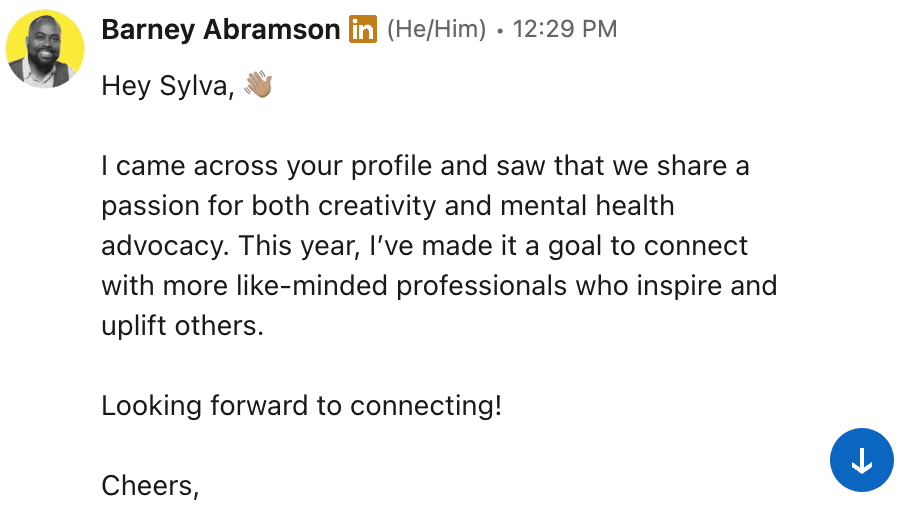Open the Barney Abramson name link
The width and height of the screenshot is (918, 510).
coord(221,30)
